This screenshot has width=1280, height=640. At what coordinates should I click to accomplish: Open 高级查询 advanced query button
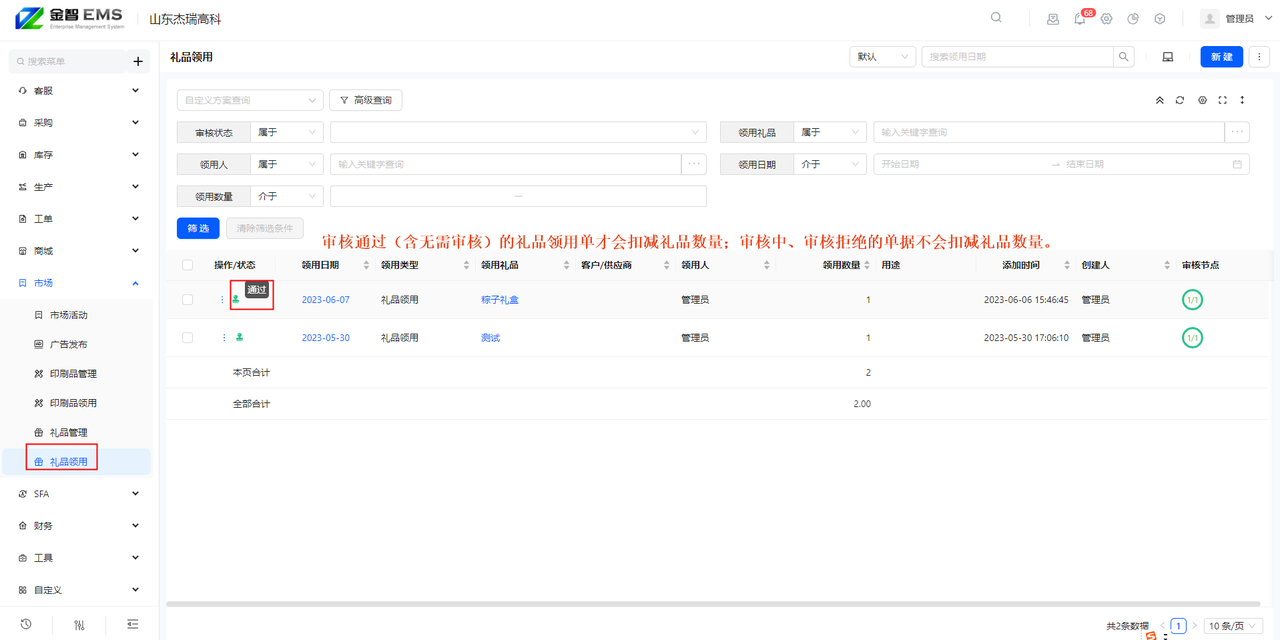pos(365,100)
